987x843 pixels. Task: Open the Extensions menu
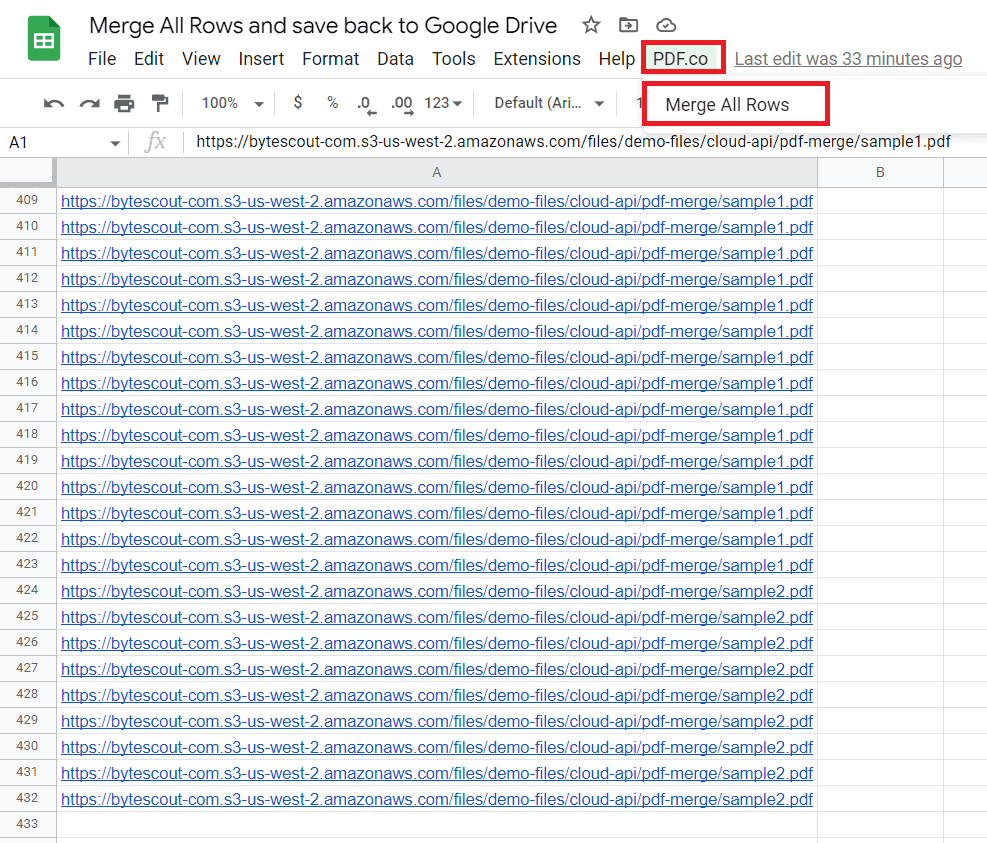537,59
